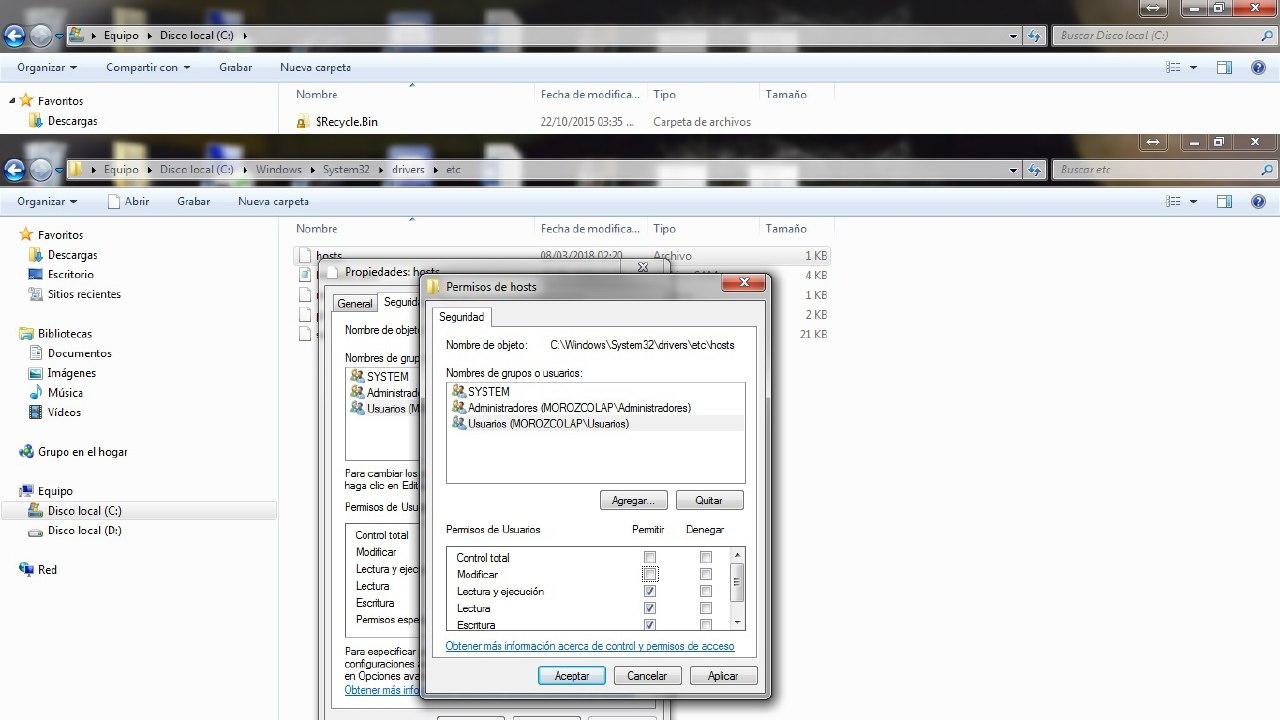The height and width of the screenshot is (720, 1280).
Task: Select Seguridad tab in Permisos de hosts
Action: click(462, 317)
